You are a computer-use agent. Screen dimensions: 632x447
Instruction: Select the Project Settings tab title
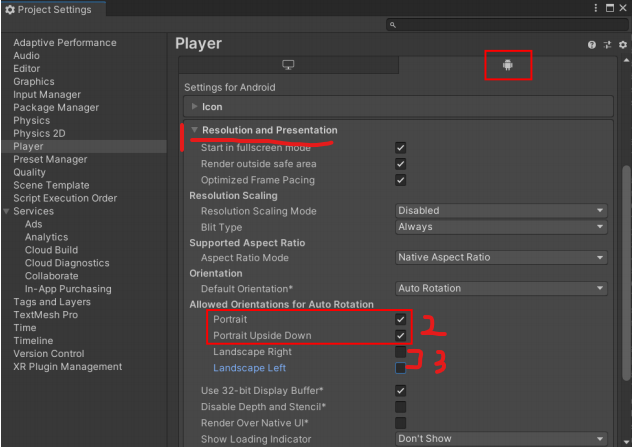pos(54,10)
